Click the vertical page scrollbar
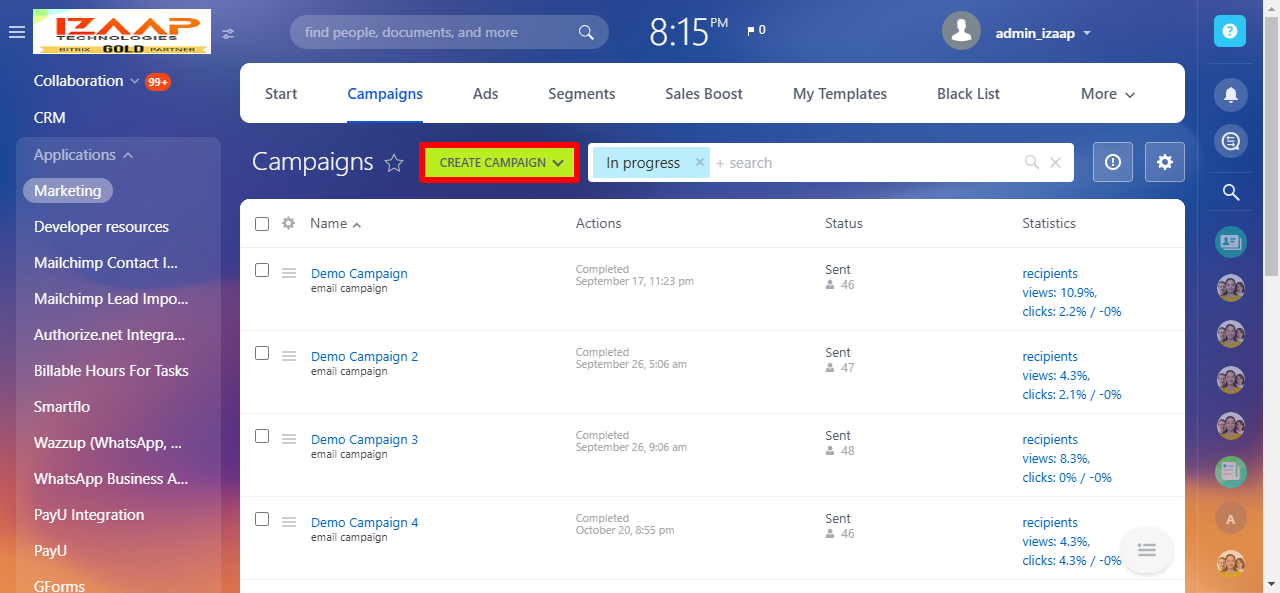The image size is (1280, 593). point(1271,150)
